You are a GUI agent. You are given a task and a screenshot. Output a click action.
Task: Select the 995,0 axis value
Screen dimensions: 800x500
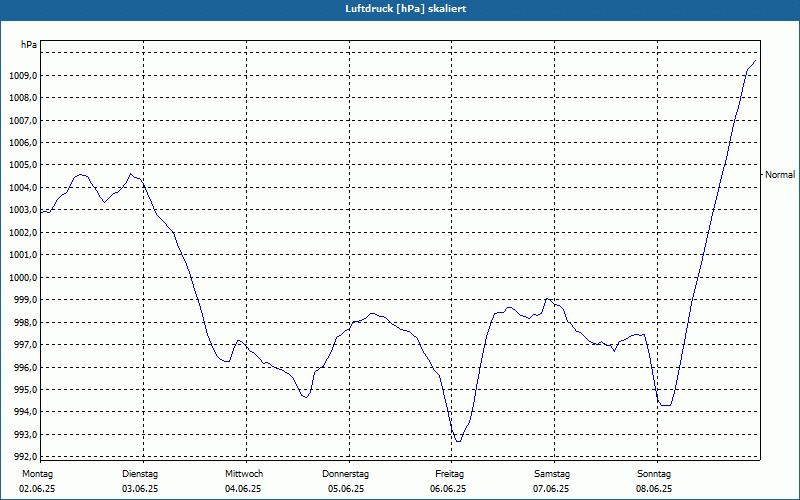click(x=25, y=390)
